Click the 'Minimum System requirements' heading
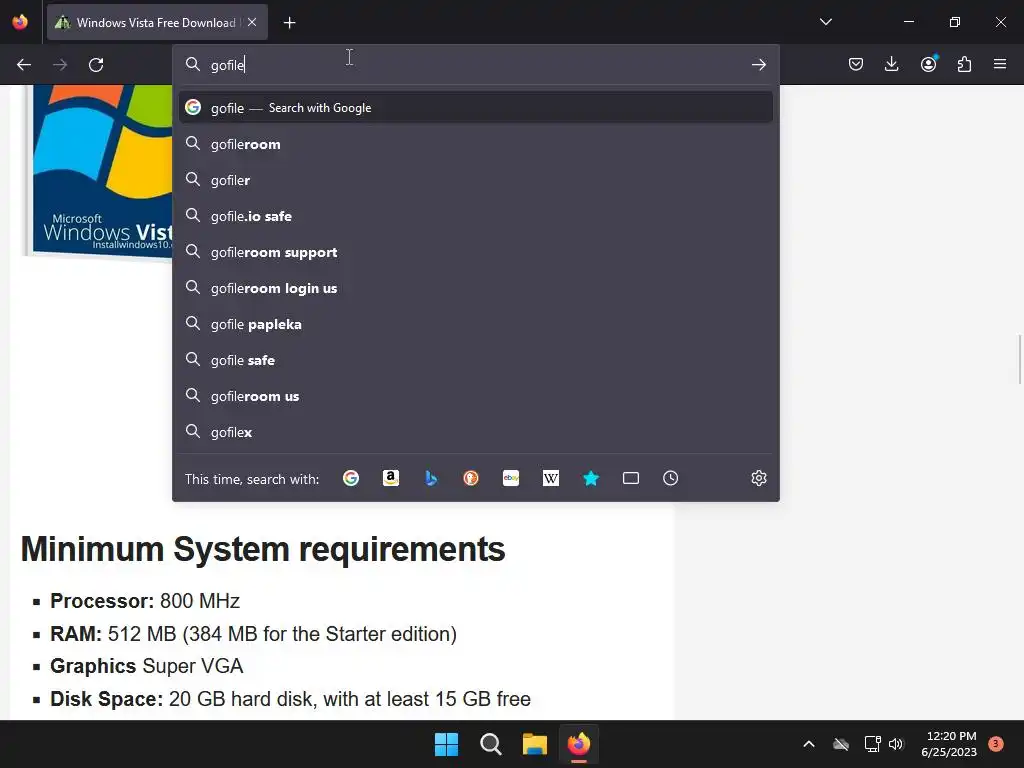Viewport: 1024px width, 768px height. click(263, 549)
